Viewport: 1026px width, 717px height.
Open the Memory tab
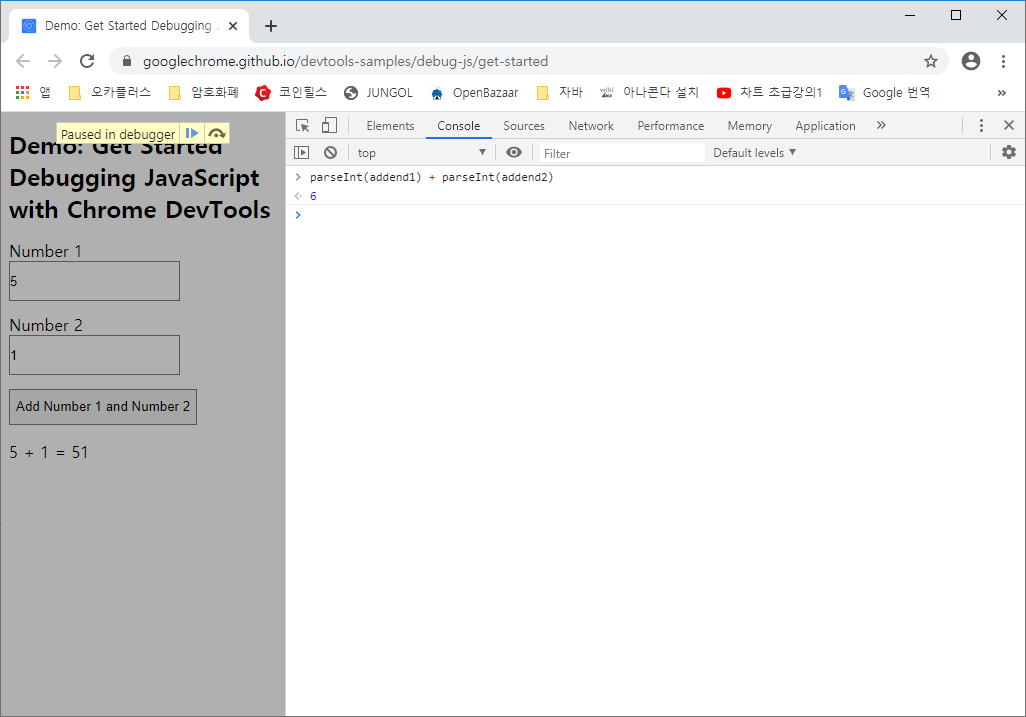click(750, 126)
